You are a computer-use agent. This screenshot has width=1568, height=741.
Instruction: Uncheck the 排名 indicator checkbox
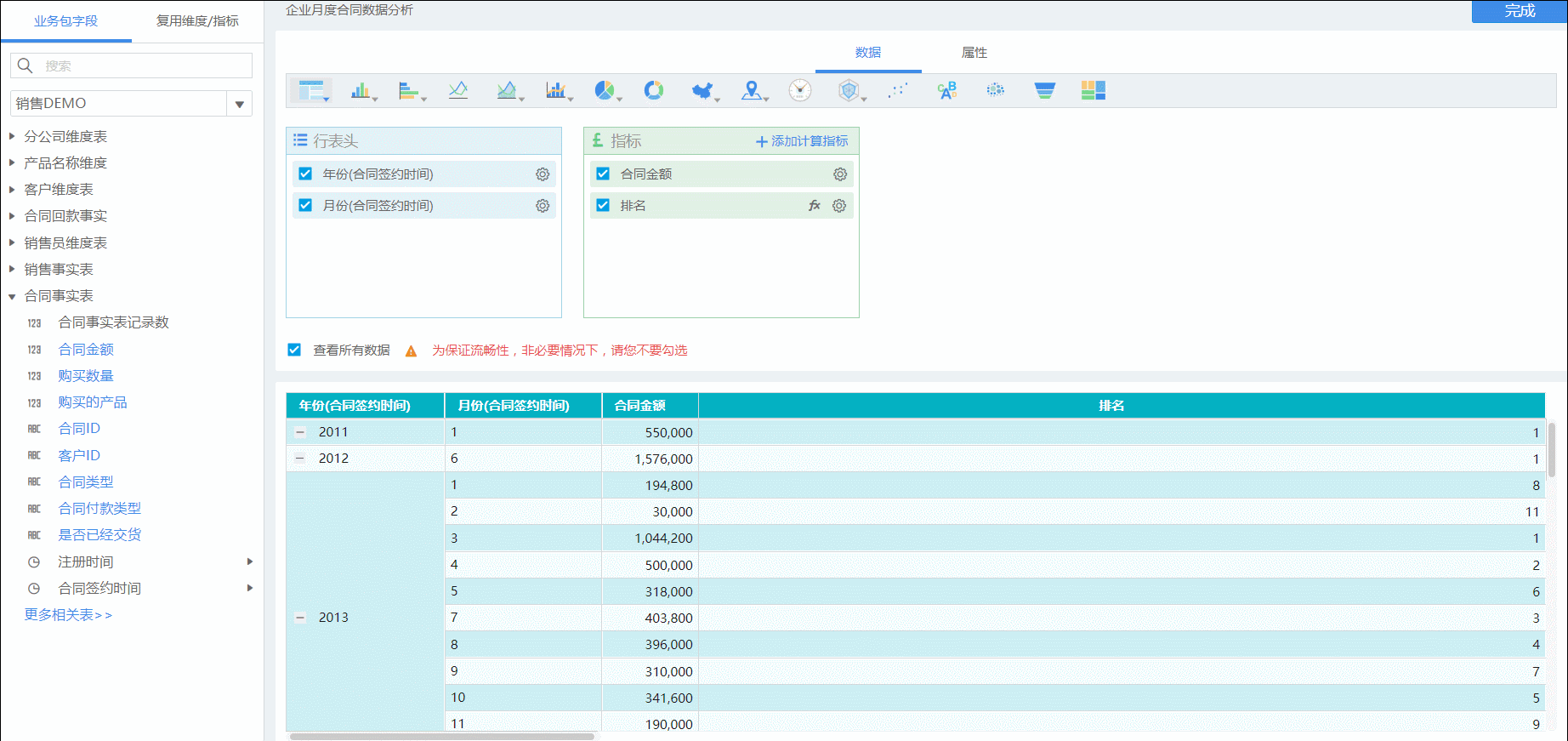click(x=603, y=205)
